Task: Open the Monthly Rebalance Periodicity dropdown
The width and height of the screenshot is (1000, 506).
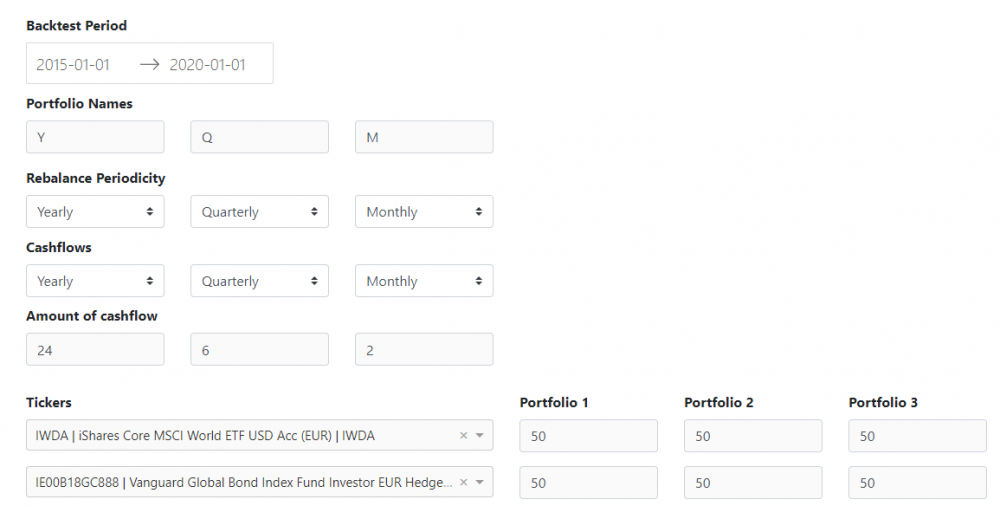Action: coord(424,212)
